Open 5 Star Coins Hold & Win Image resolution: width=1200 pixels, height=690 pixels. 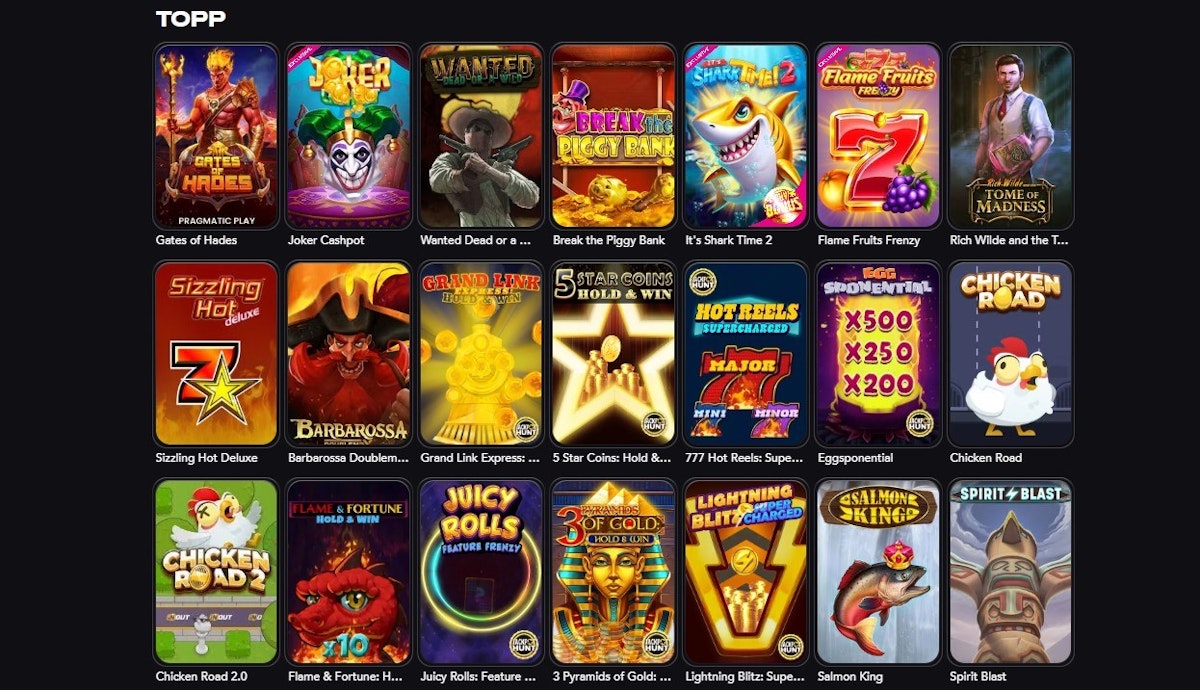pos(613,354)
